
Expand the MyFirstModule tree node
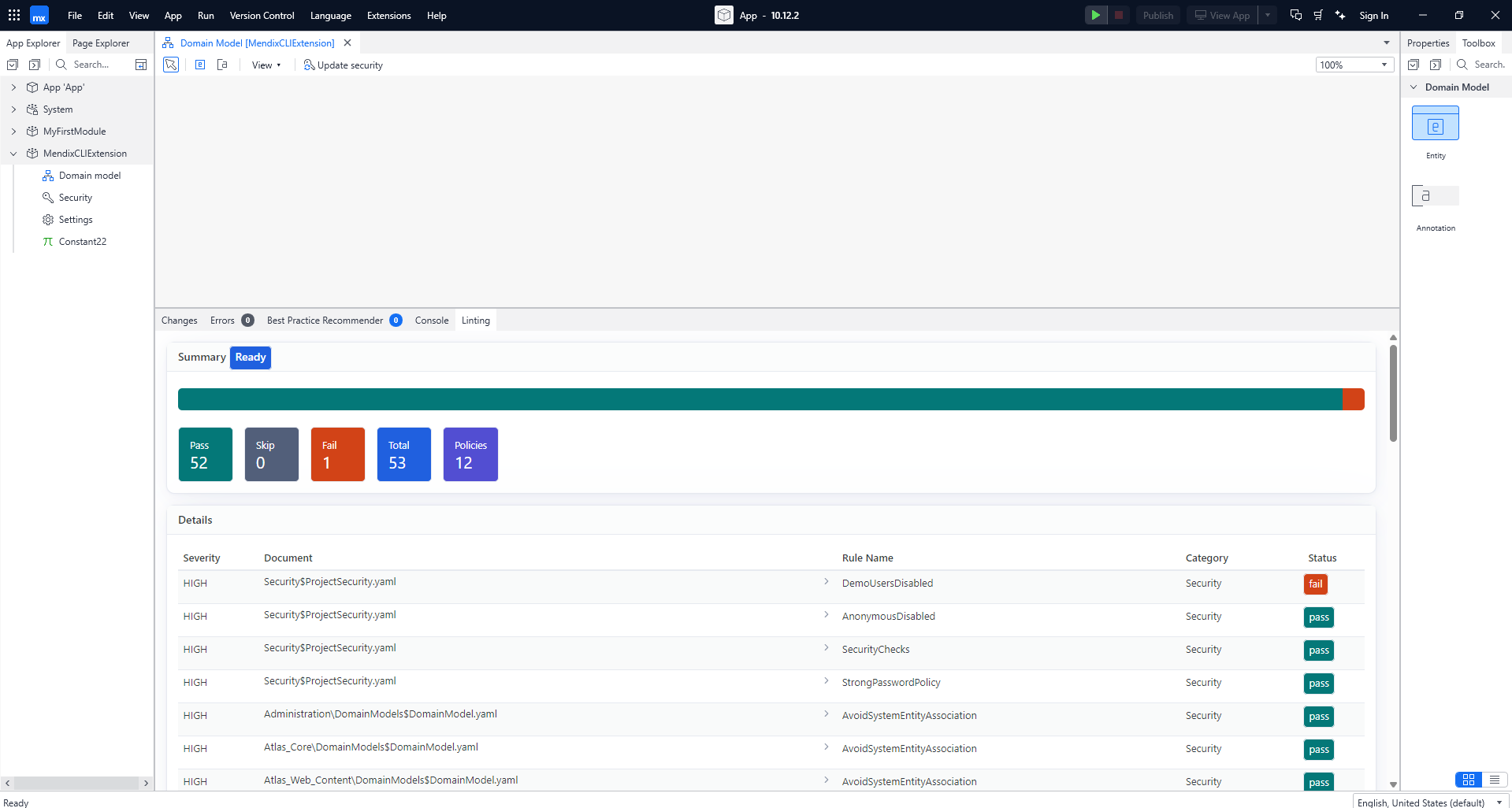pyautogui.click(x=13, y=131)
